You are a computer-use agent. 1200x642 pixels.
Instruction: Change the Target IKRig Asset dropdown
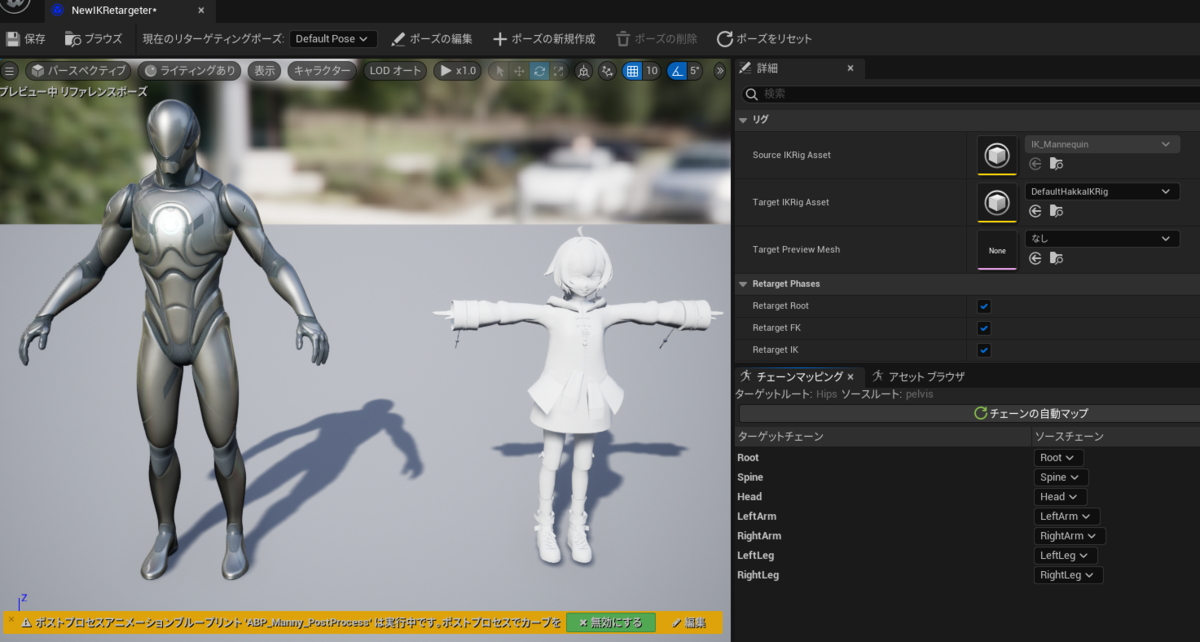click(1100, 190)
